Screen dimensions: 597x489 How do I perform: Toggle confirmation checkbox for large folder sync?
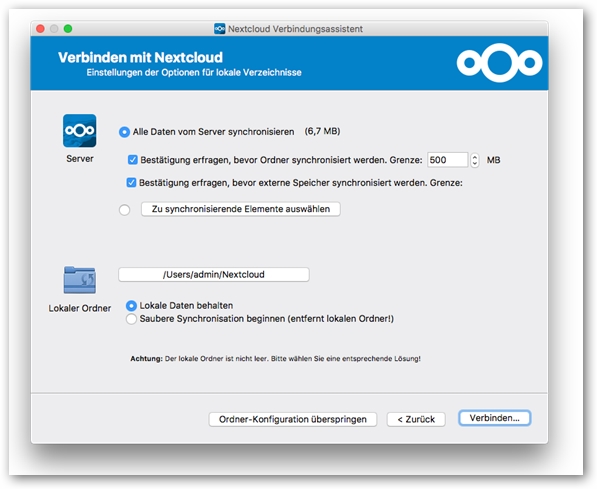point(132,160)
